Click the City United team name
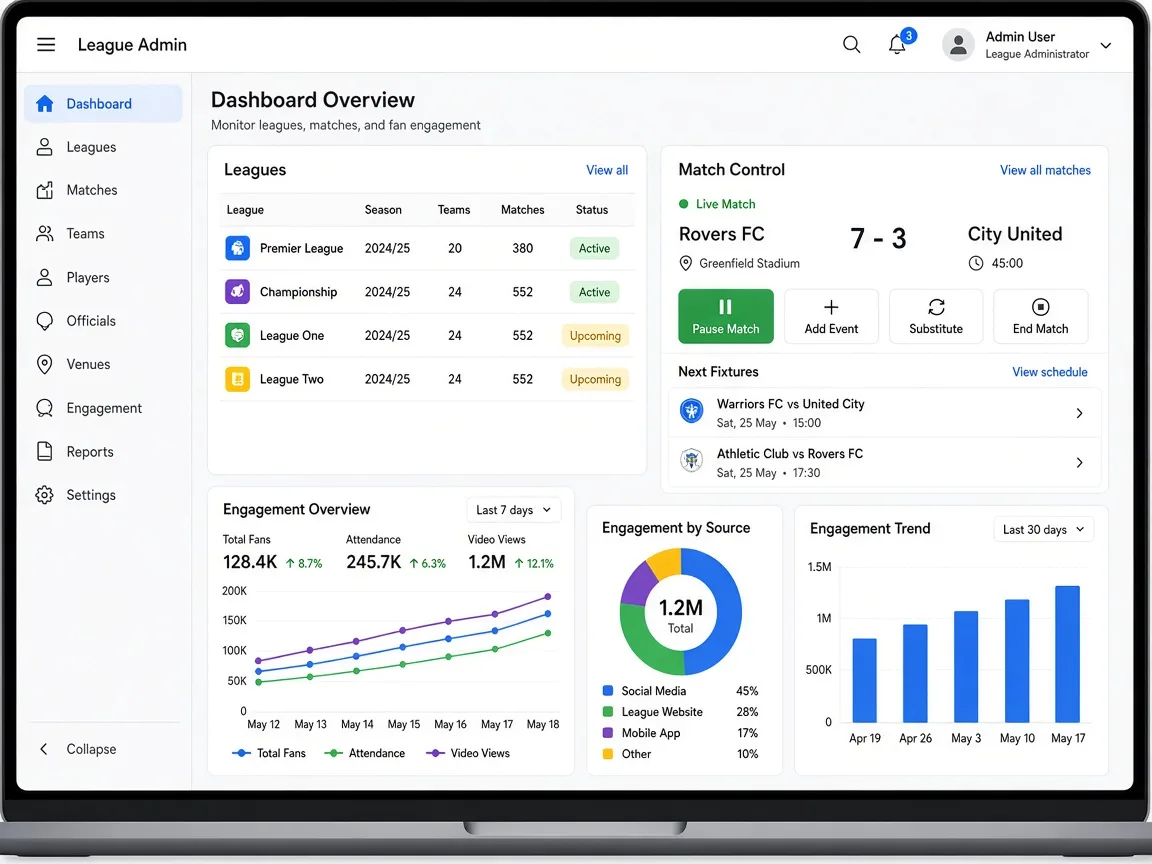 tap(1015, 234)
